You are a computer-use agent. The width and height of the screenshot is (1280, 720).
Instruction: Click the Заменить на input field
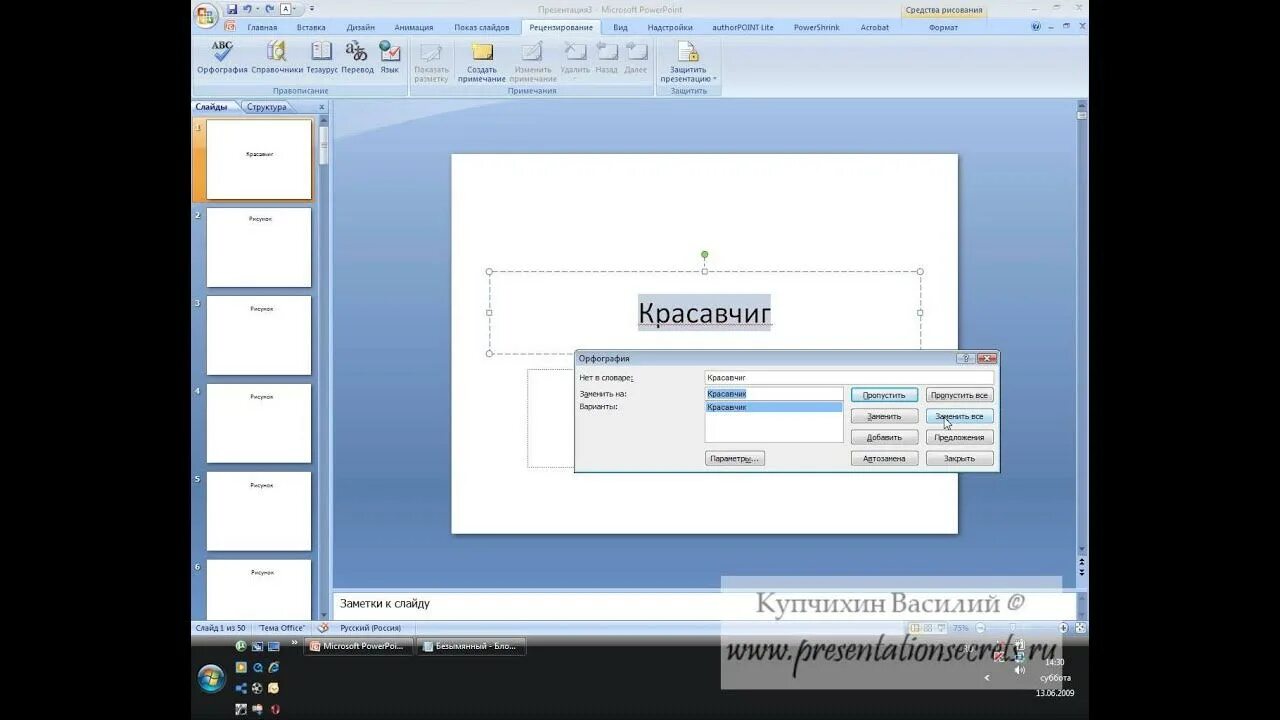click(x=774, y=394)
